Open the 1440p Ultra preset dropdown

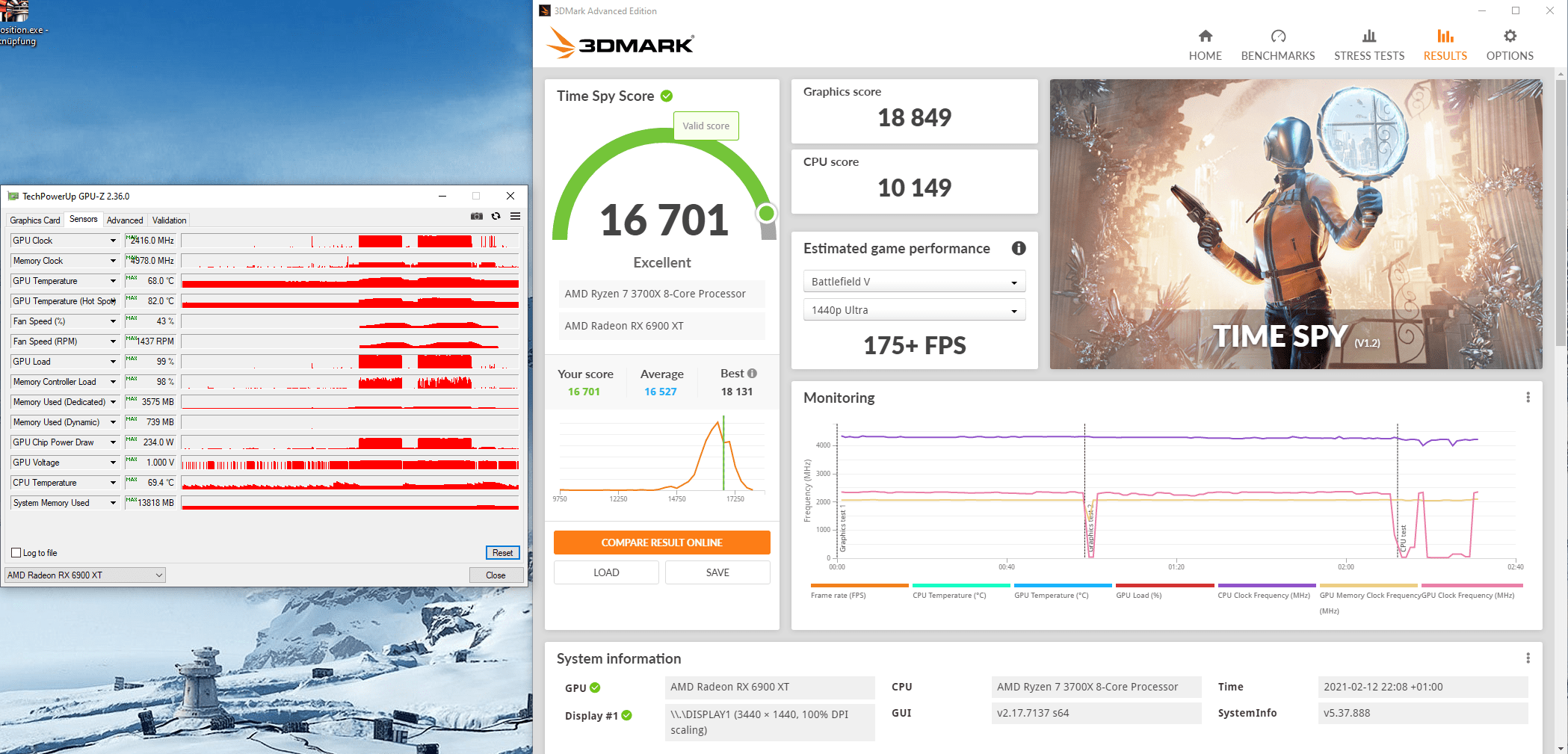pyautogui.click(x=914, y=310)
